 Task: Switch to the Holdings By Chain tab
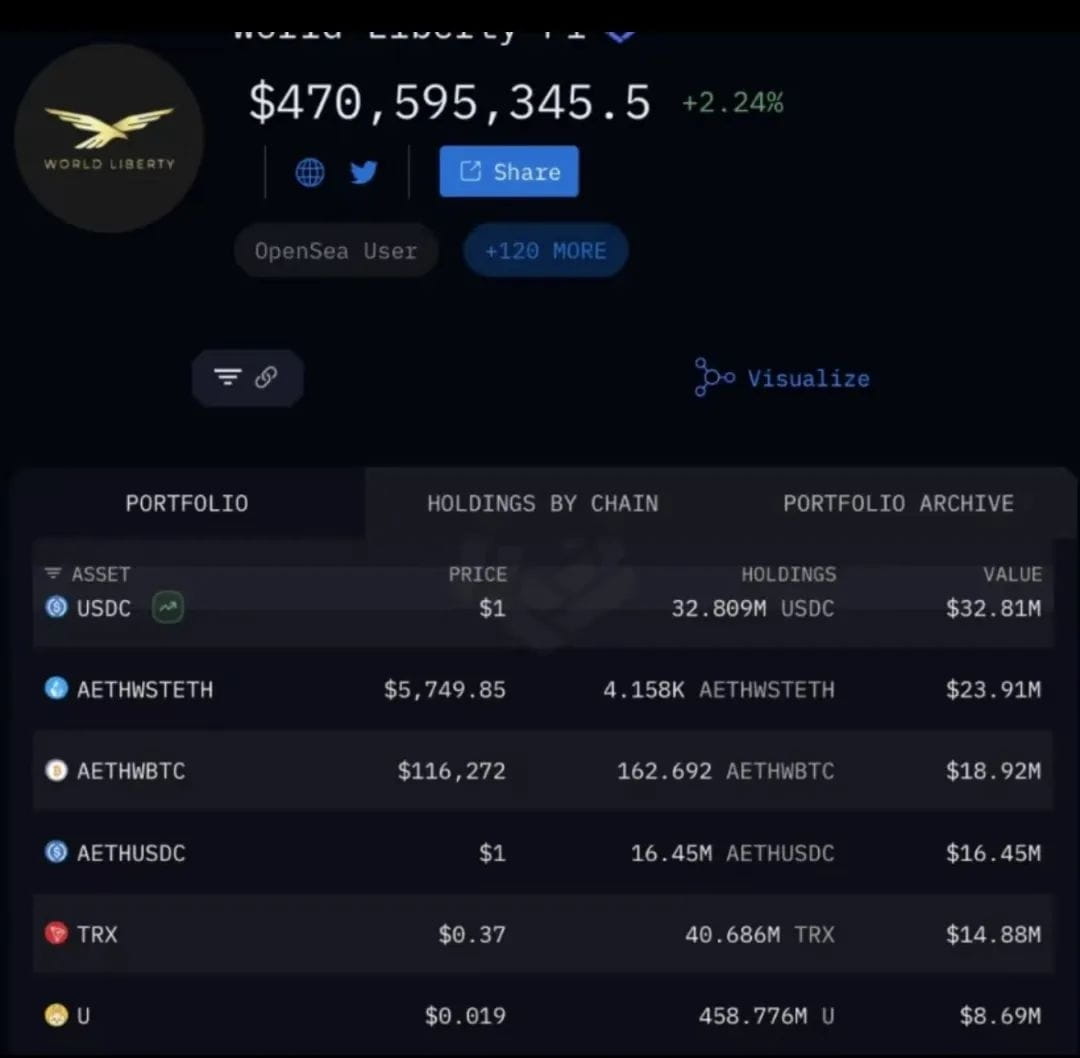tap(543, 504)
